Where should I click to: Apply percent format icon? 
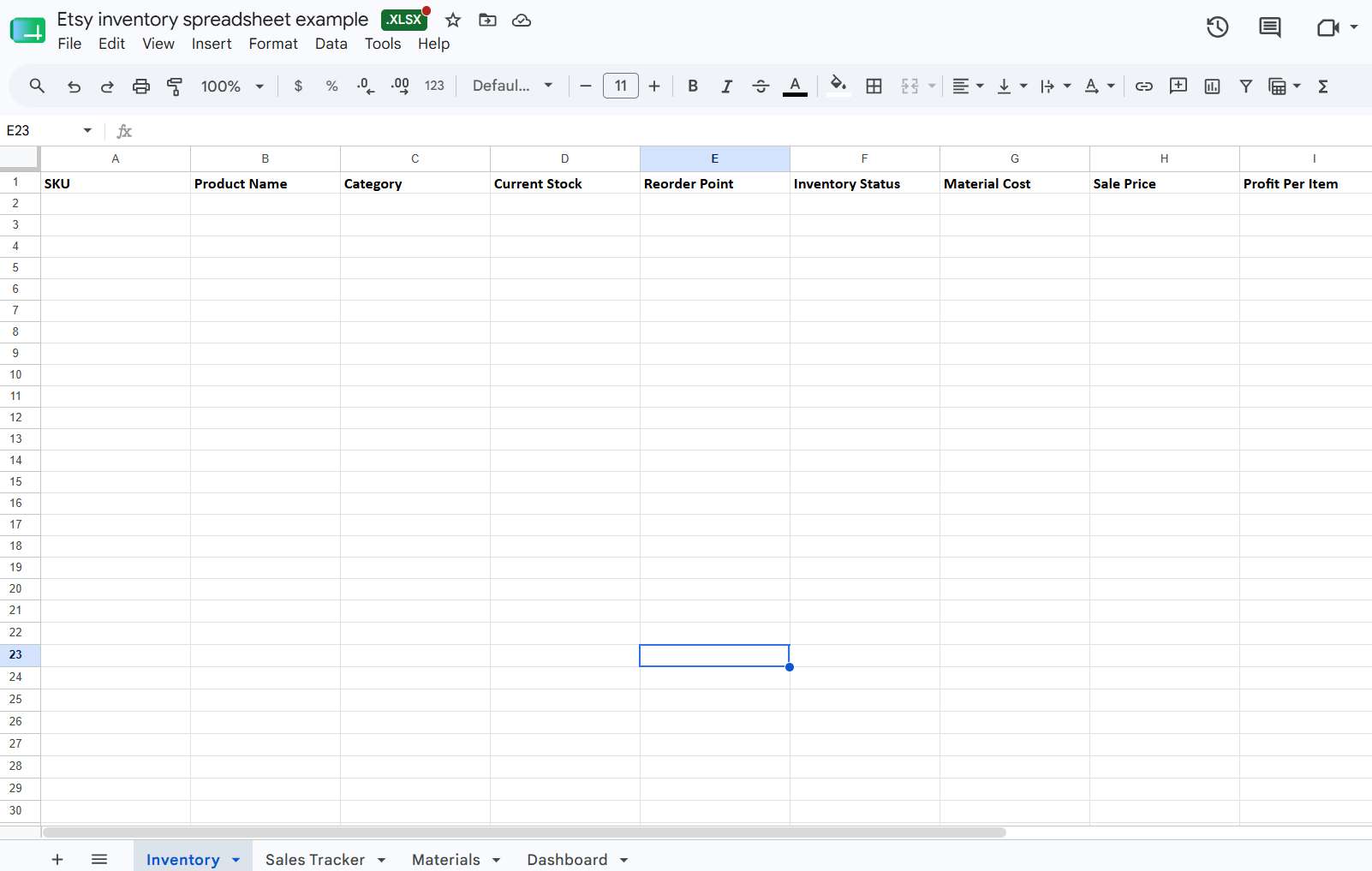(x=331, y=86)
